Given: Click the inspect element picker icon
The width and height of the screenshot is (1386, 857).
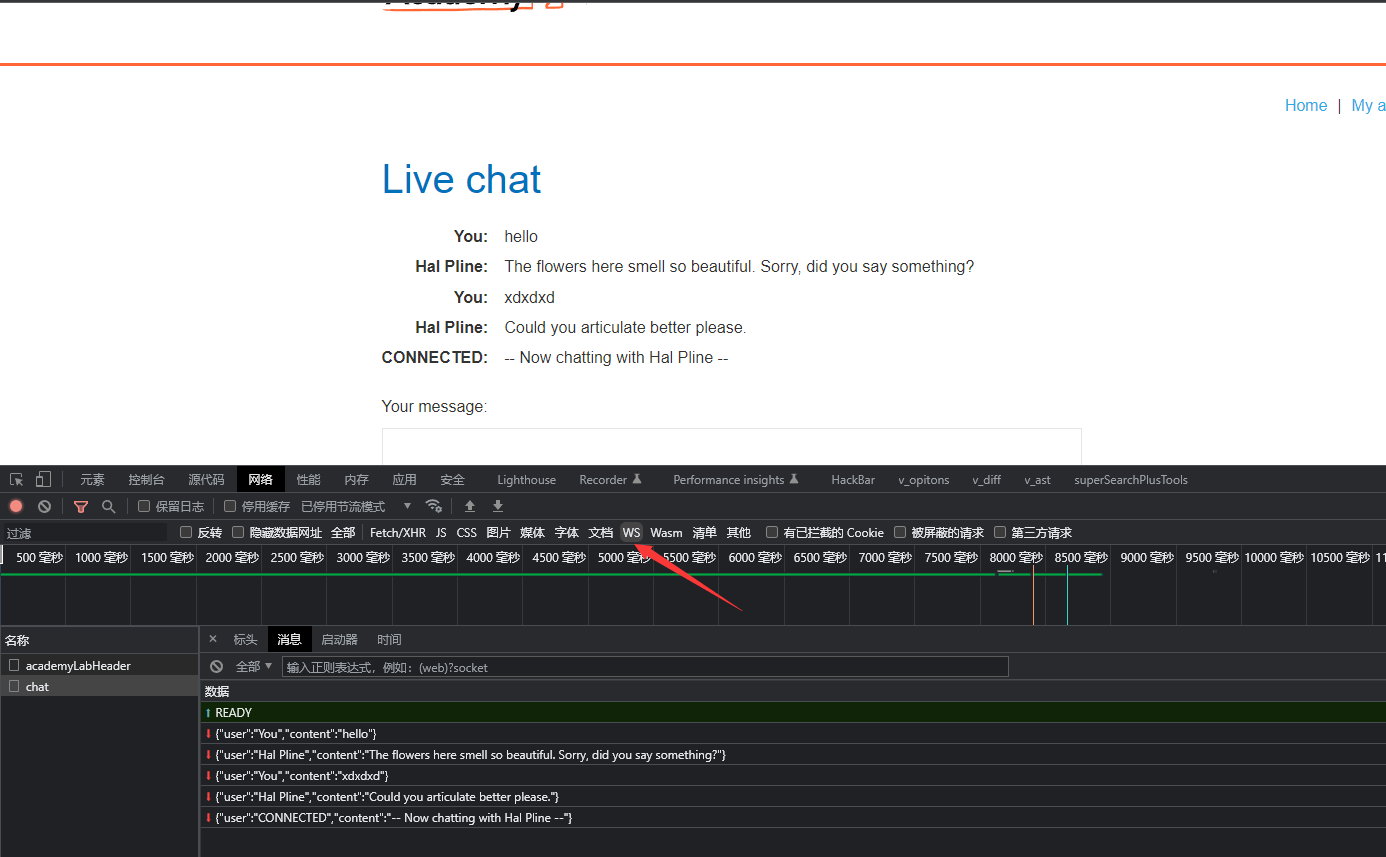Looking at the screenshot, I should coord(16,480).
